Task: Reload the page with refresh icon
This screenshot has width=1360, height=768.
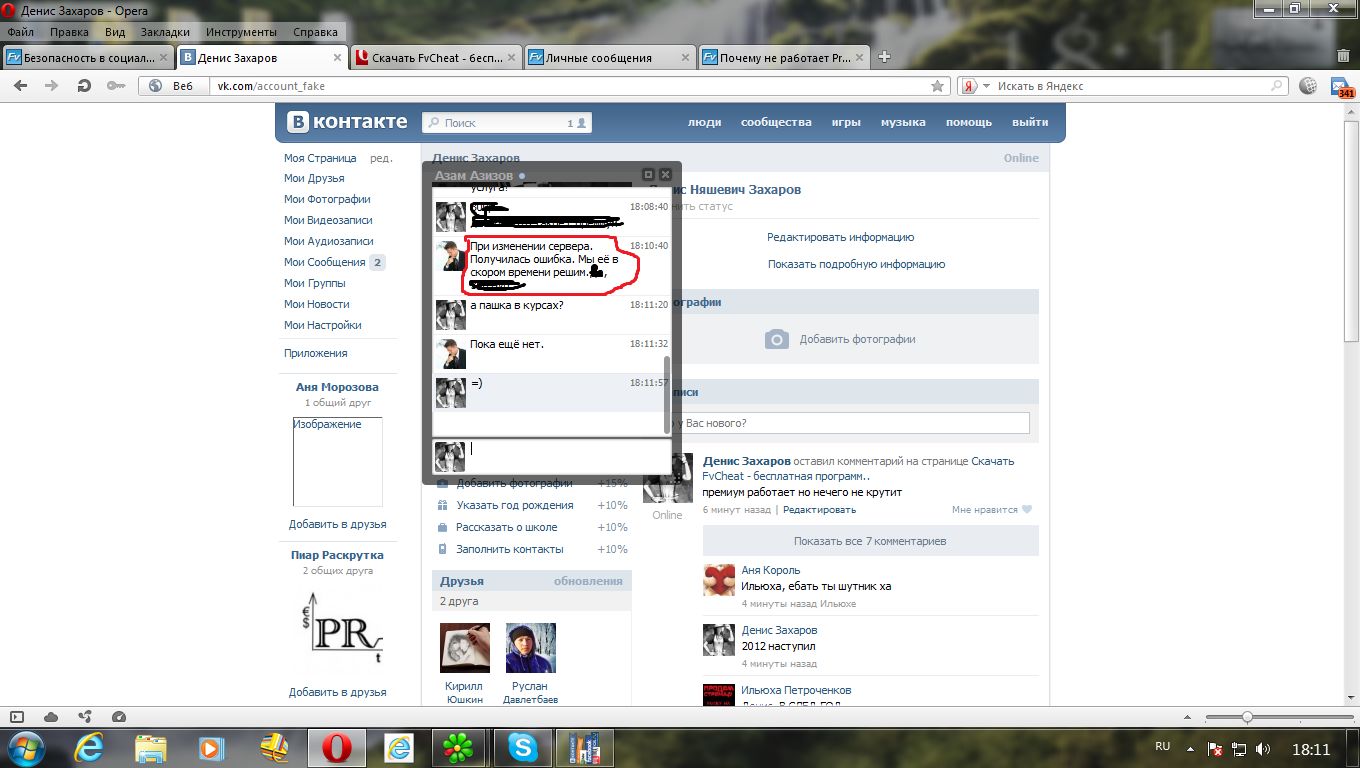Action: click(84, 86)
